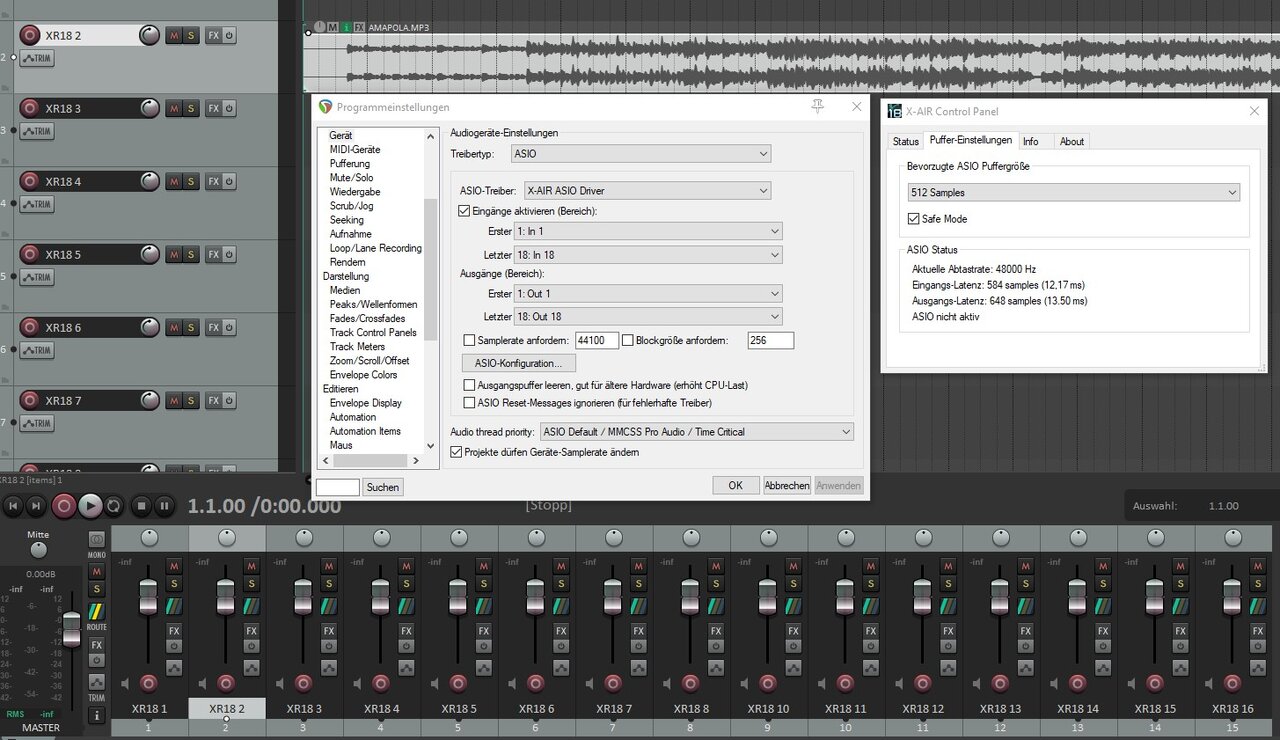1280x740 pixels.
Task: Click the volume fader on mixer channel XR18 2
Action: pos(225,596)
